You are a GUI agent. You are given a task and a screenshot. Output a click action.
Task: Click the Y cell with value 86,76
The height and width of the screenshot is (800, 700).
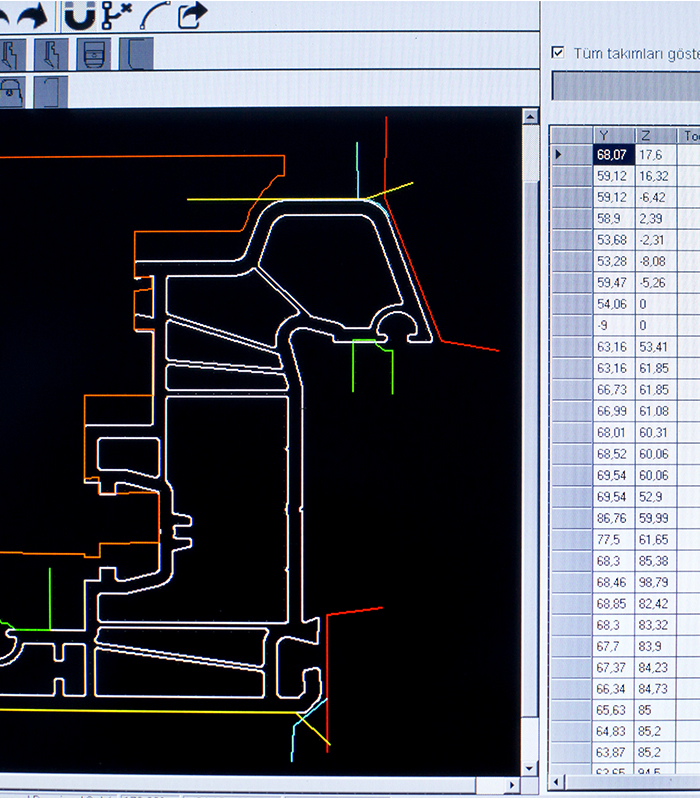click(x=613, y=518)
